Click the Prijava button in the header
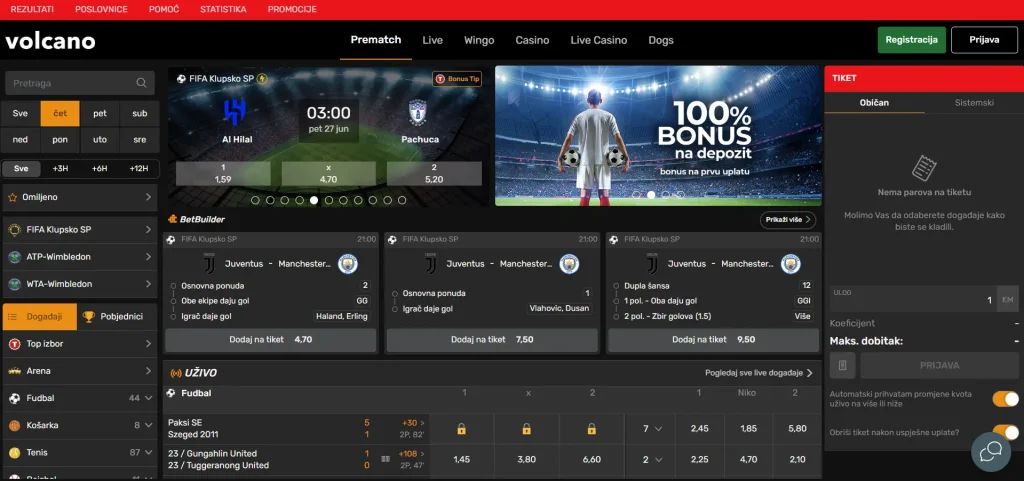The image size is (1024, 481). (x=984, y=40)
